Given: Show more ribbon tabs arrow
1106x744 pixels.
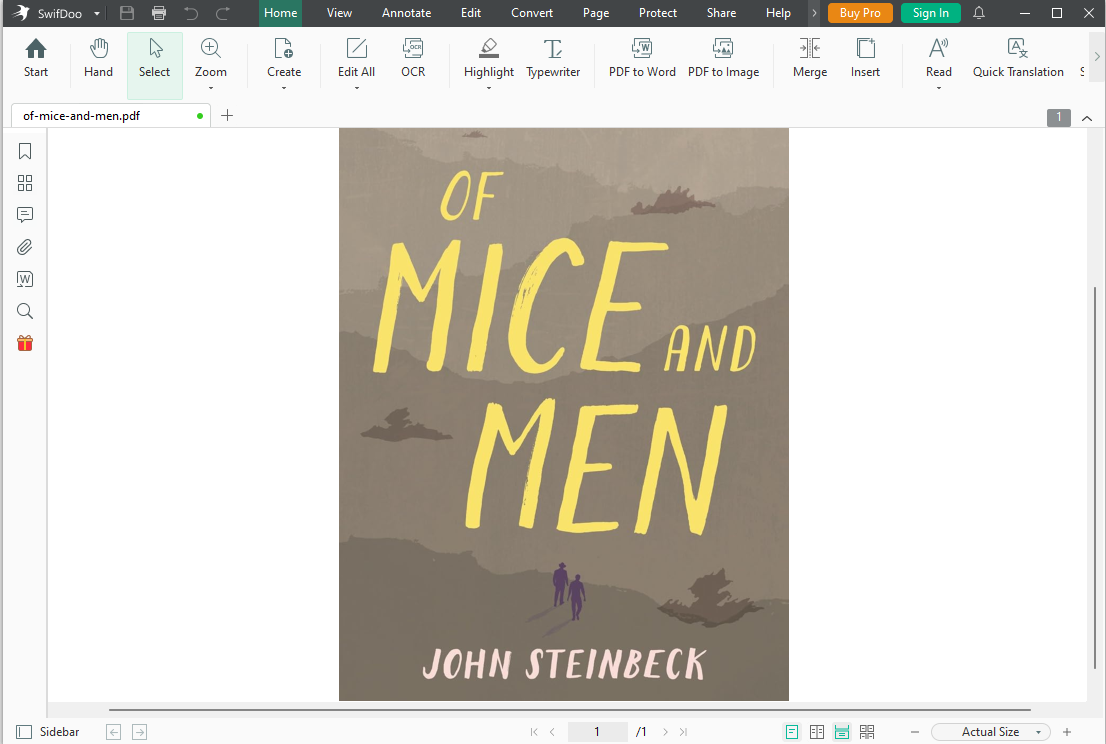Looking at the screenshot, I should point(814,13).
